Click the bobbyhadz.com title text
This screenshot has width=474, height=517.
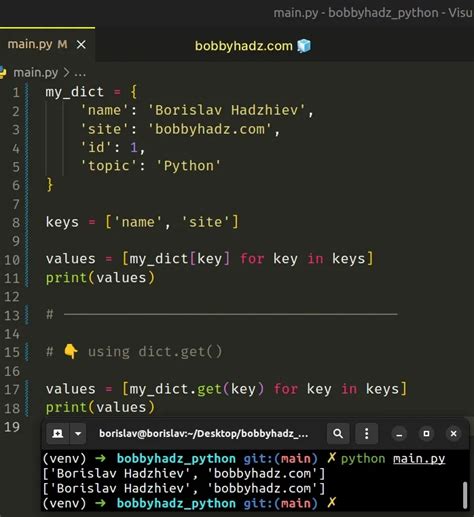tap(244, 46)
